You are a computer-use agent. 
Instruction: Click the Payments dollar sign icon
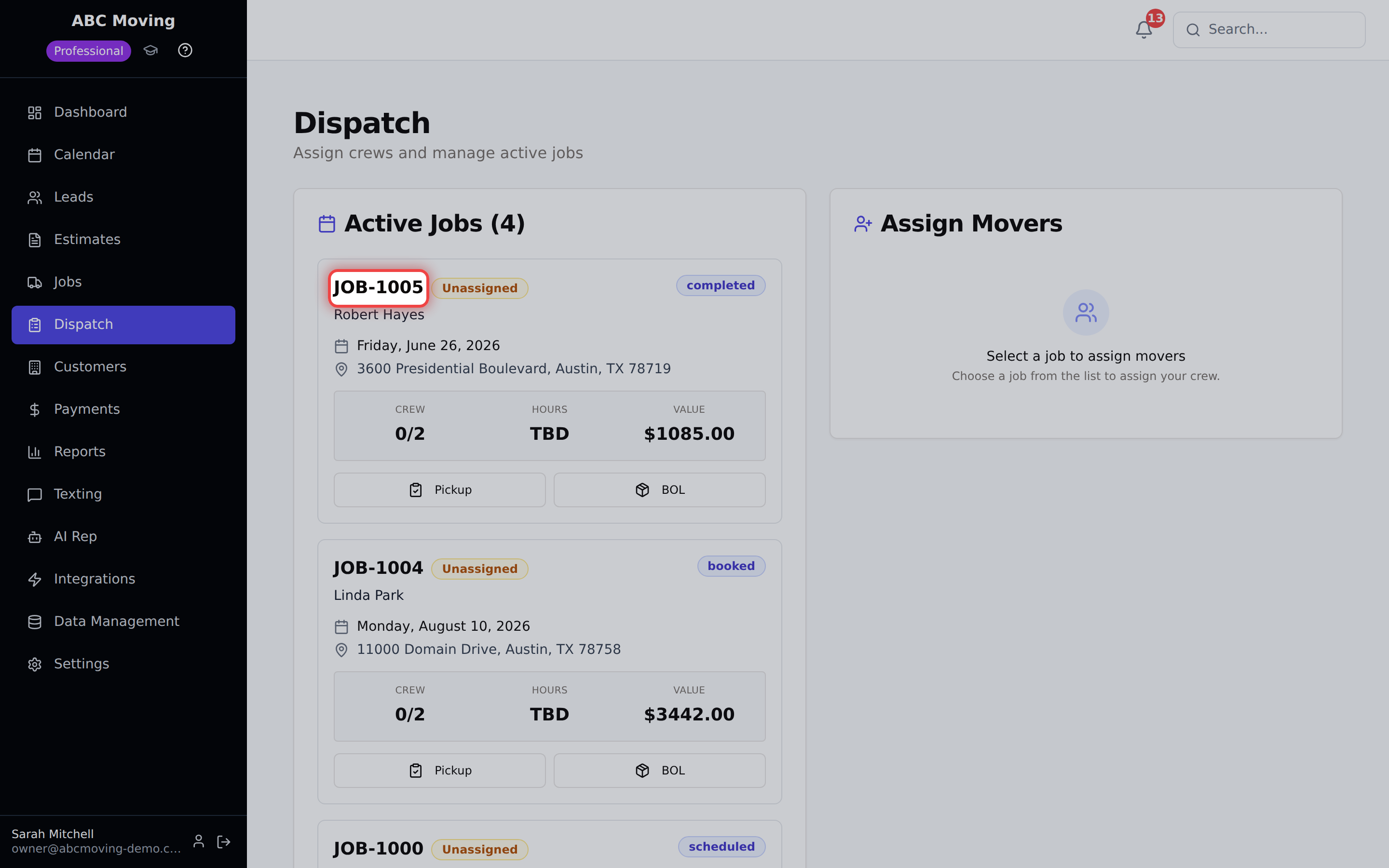(34, 410)
